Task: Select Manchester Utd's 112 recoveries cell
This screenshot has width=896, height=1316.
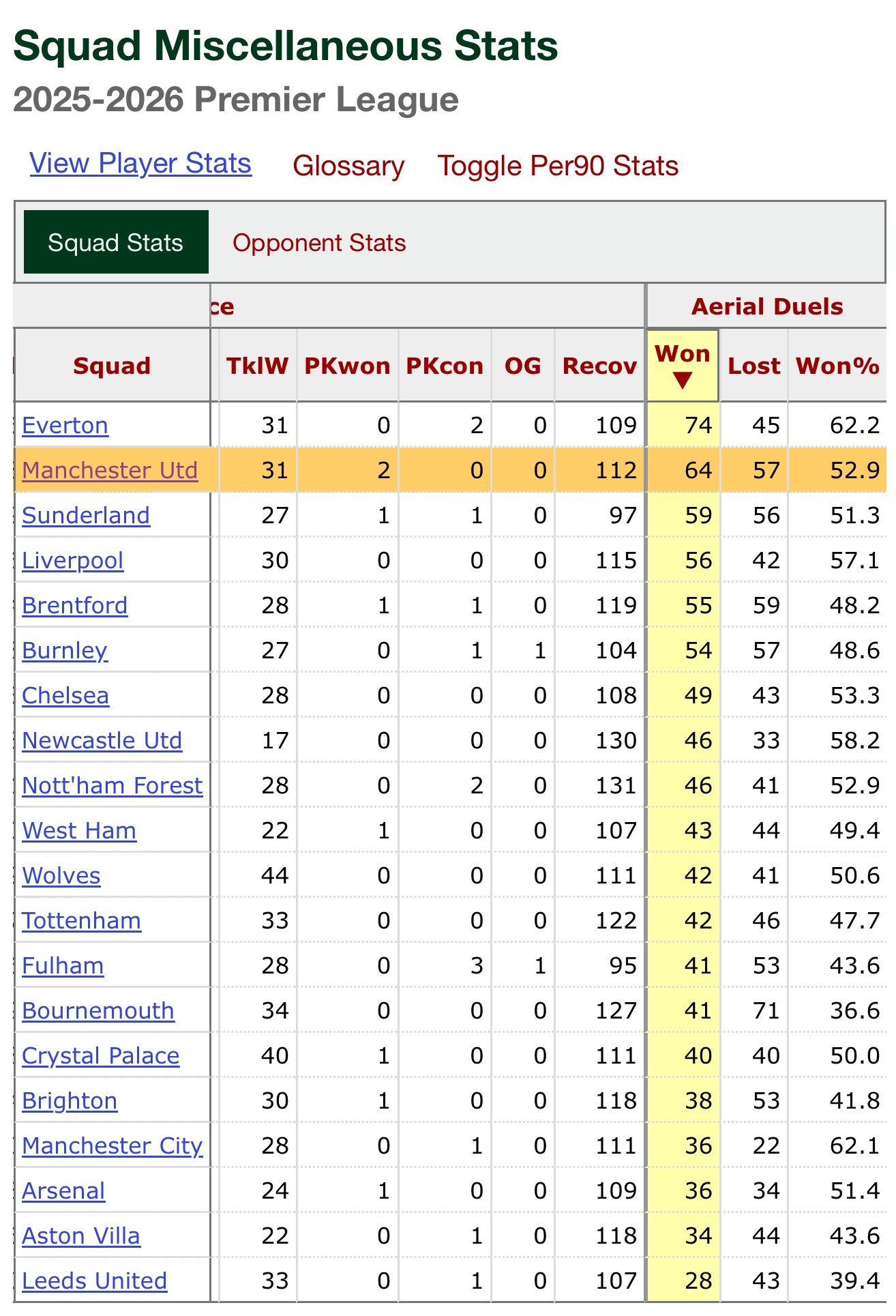Action: pos(599,470)
